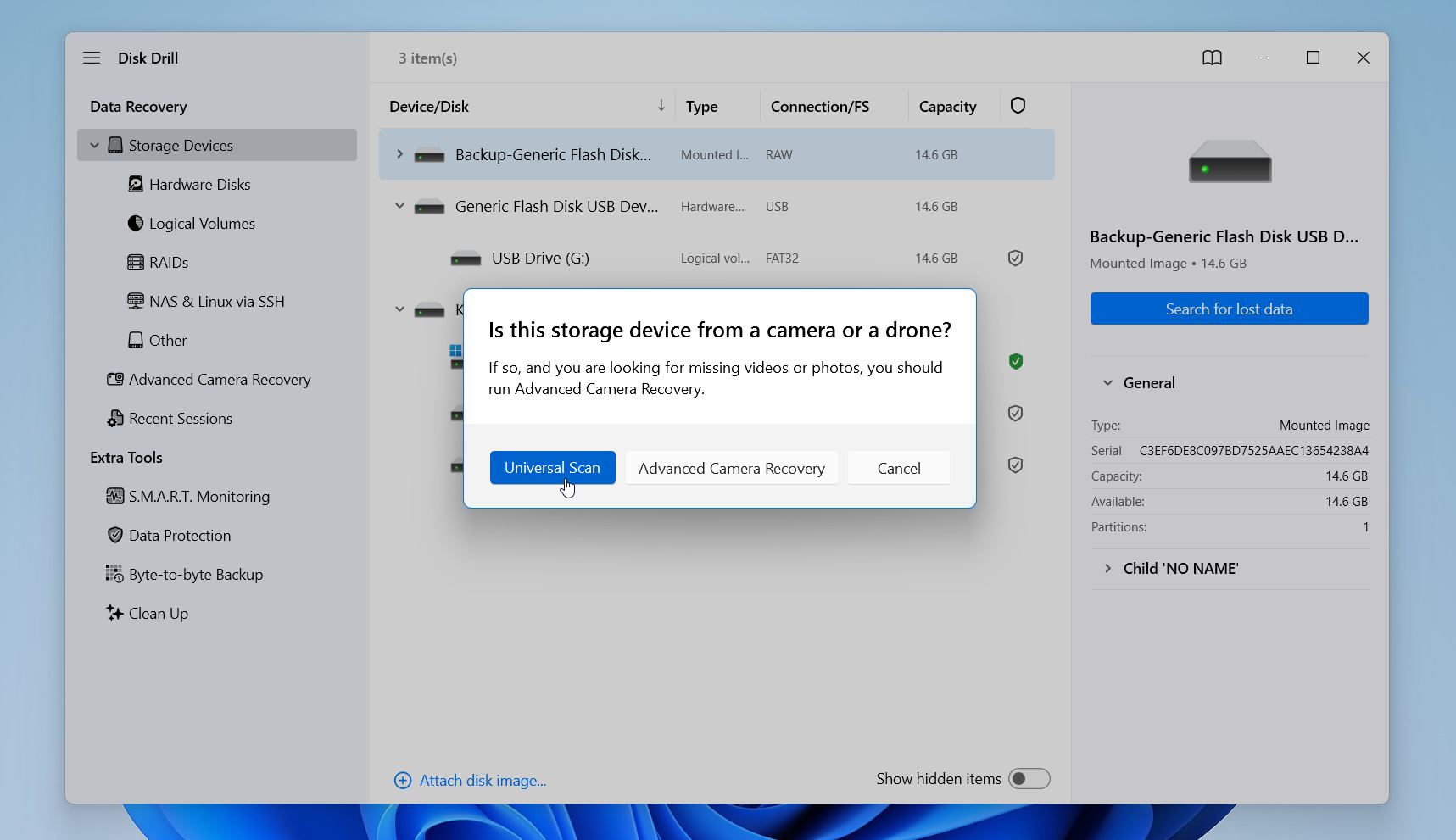Select the Logical Volumes pie icon
1456x840 pixels.
[136, 223]
